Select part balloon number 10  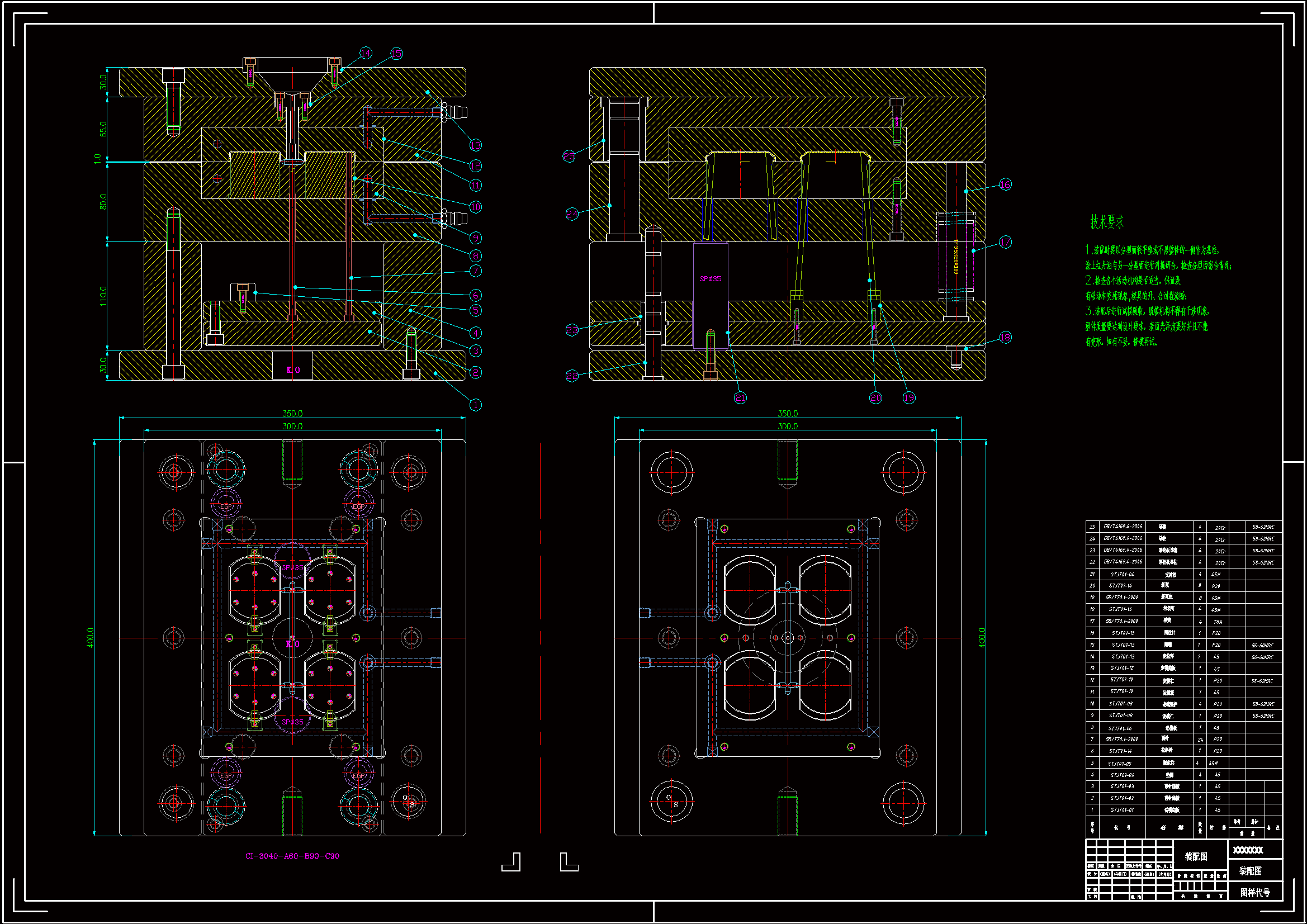tap(475, 207)
